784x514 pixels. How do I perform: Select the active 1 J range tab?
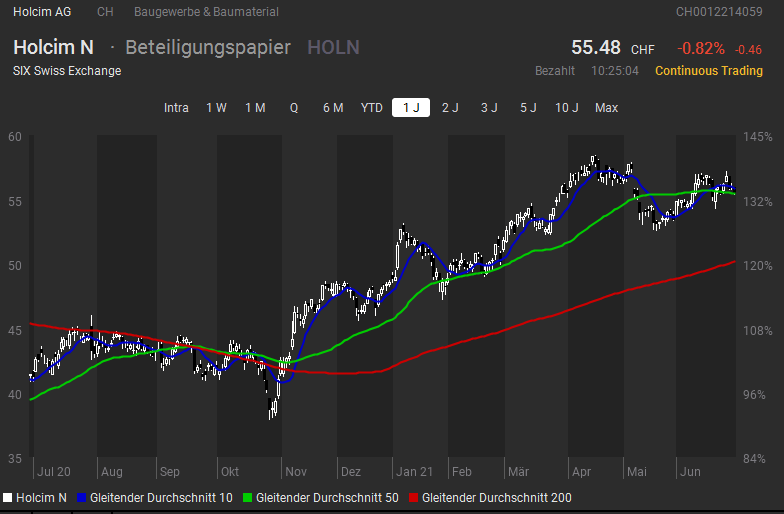411,108
